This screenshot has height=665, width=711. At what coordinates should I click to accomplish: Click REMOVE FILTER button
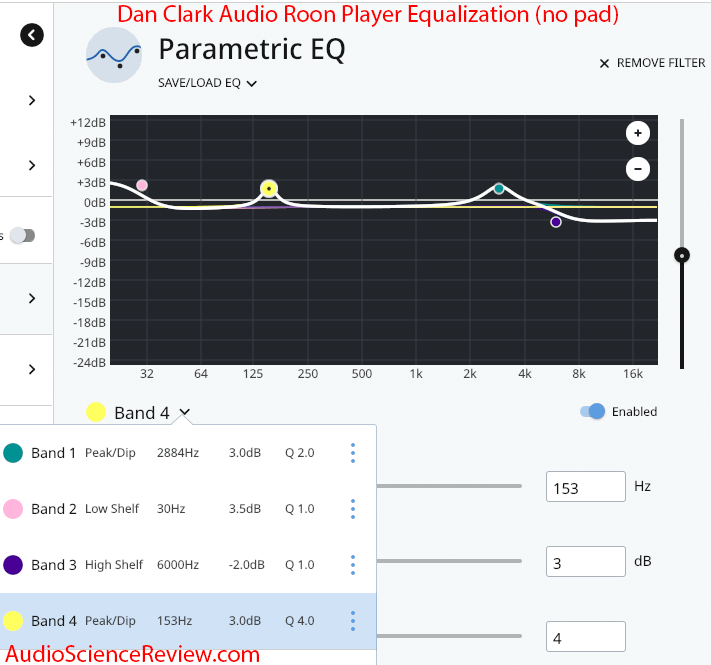pyautogui.click(x=653, y=63)
